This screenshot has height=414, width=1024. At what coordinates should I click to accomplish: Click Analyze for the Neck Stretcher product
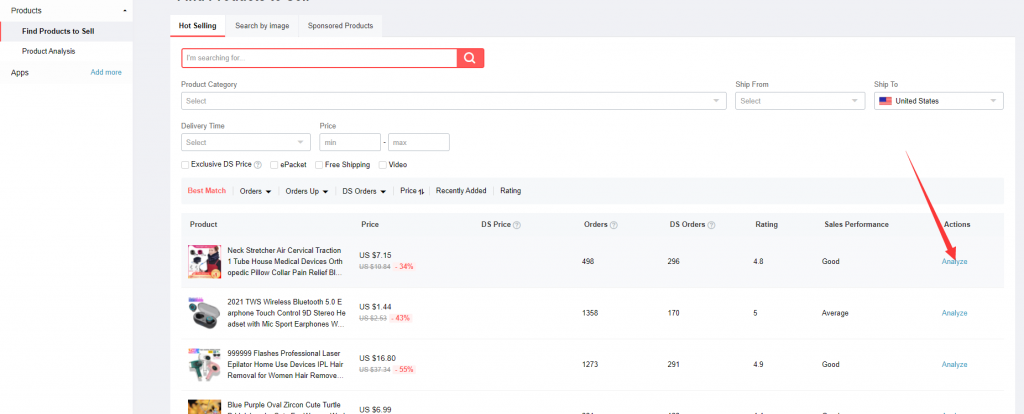[954, 261]
